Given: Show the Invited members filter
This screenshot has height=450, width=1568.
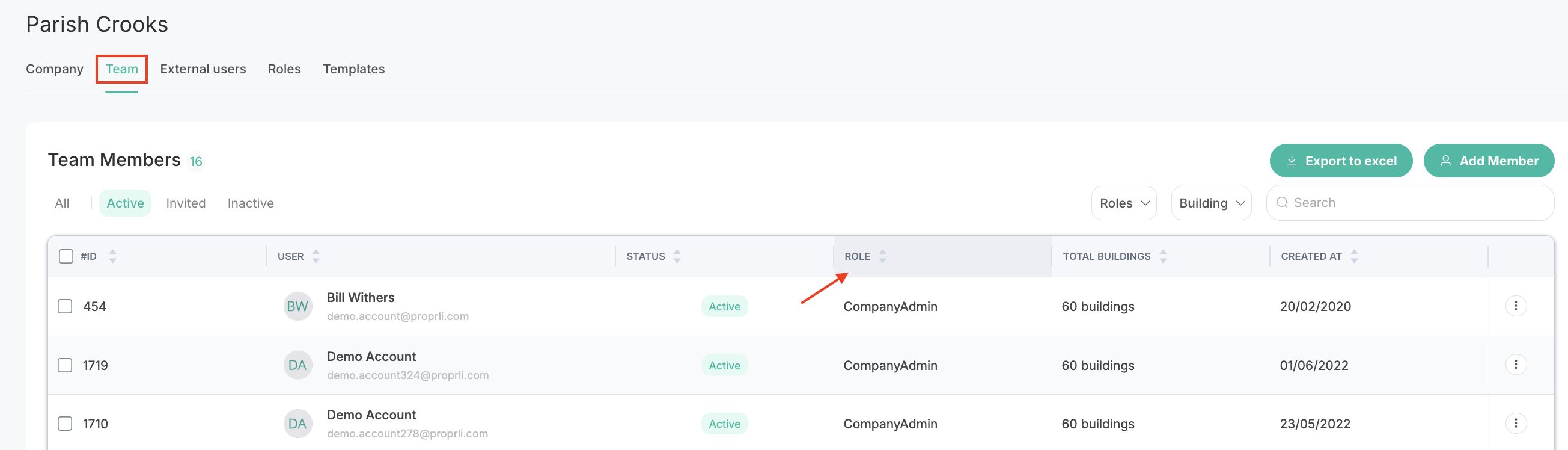Looking at the screenshot, I should click(x=186, y=203).
